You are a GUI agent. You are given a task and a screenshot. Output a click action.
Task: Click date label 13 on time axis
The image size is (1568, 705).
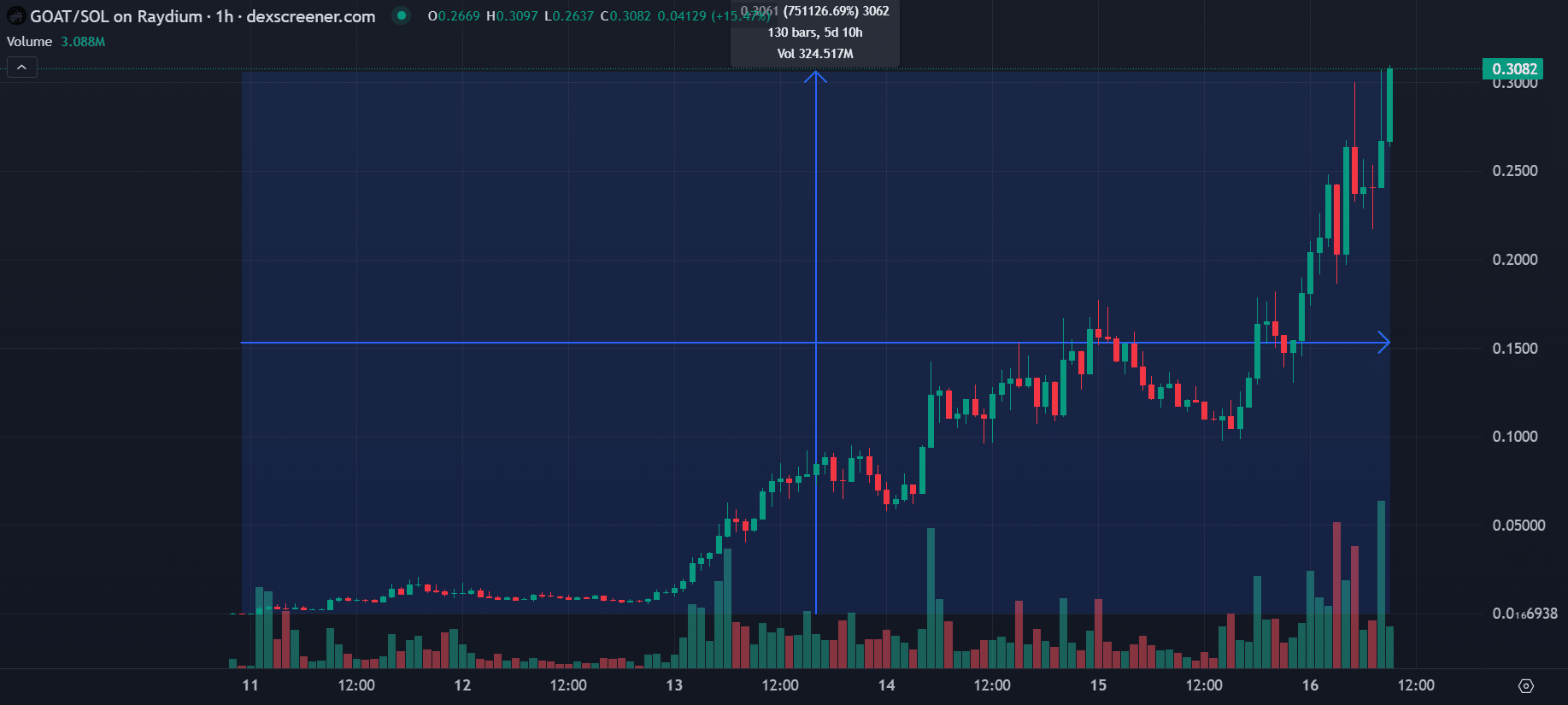tap(674, 685)
